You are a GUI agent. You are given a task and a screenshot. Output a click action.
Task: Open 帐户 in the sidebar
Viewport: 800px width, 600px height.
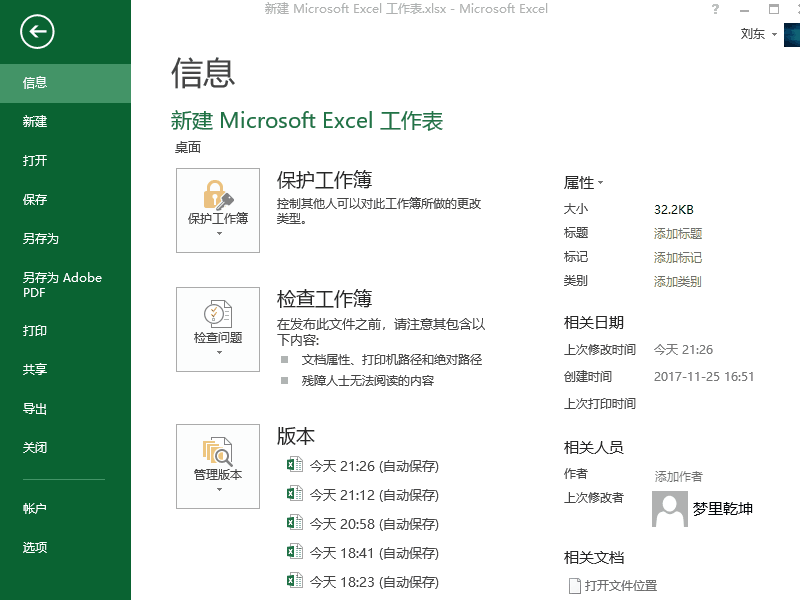(65, 508)
